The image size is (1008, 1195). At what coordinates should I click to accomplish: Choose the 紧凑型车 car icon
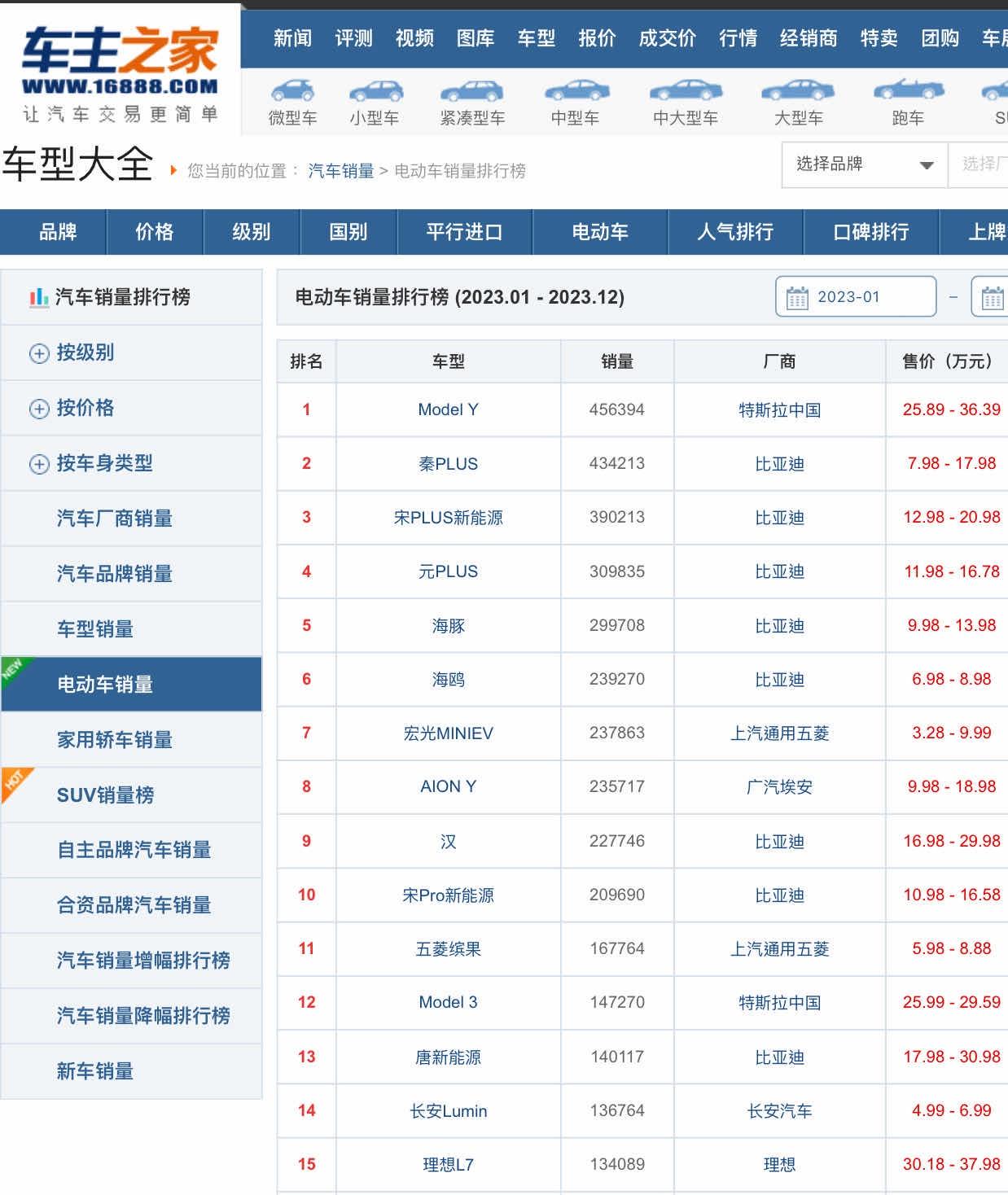[x=471, y=91]
